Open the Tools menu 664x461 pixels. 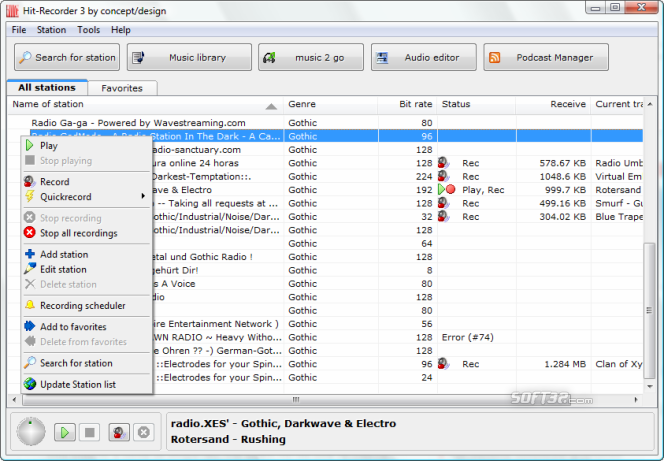click(x=89, y=30)
